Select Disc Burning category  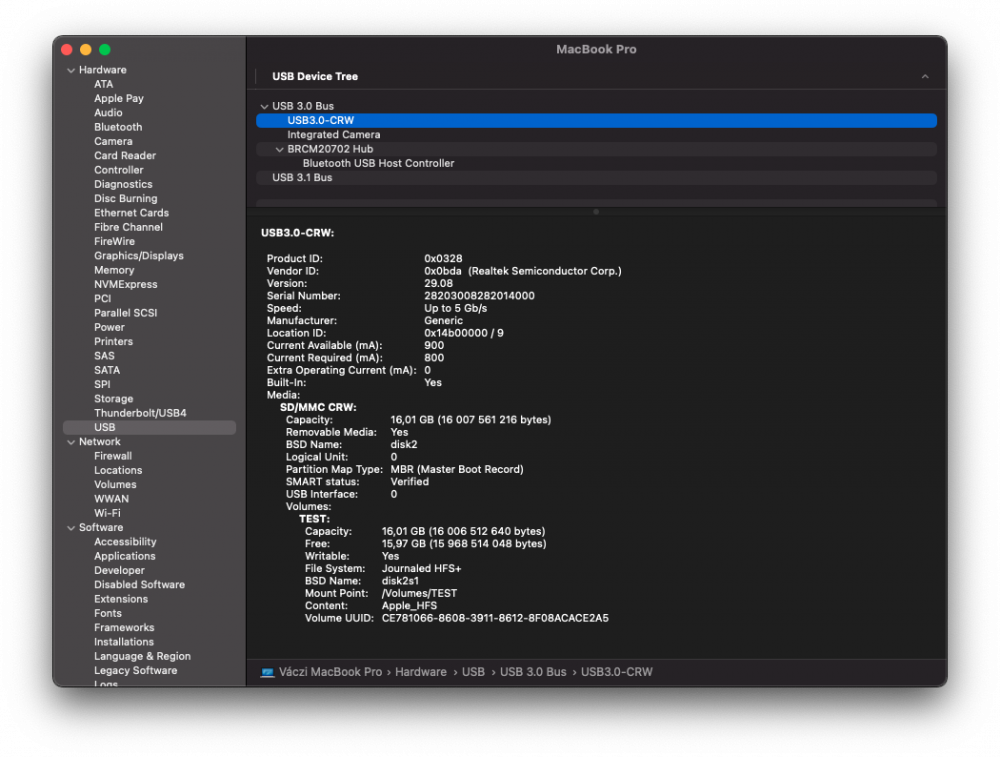(x=126, y=198)
